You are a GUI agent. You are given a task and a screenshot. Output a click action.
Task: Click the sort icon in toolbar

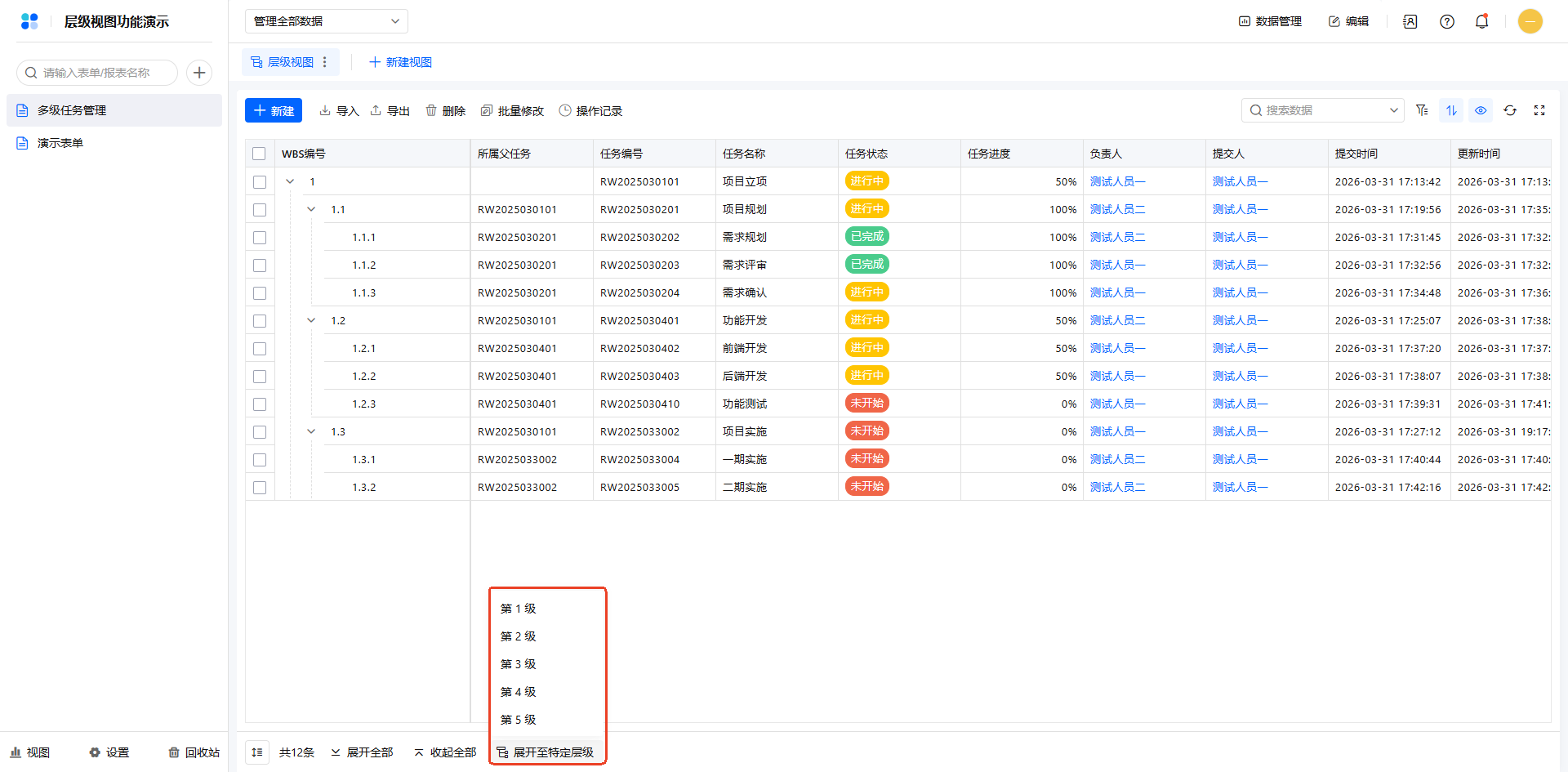click(1451, 110)
